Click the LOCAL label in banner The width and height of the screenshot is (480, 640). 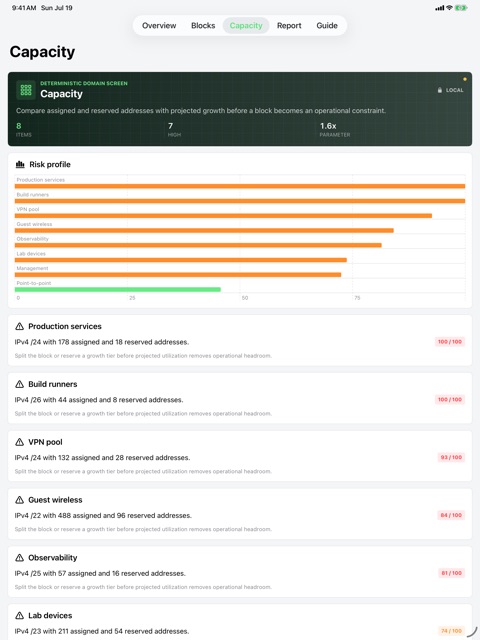pos(454,90)
